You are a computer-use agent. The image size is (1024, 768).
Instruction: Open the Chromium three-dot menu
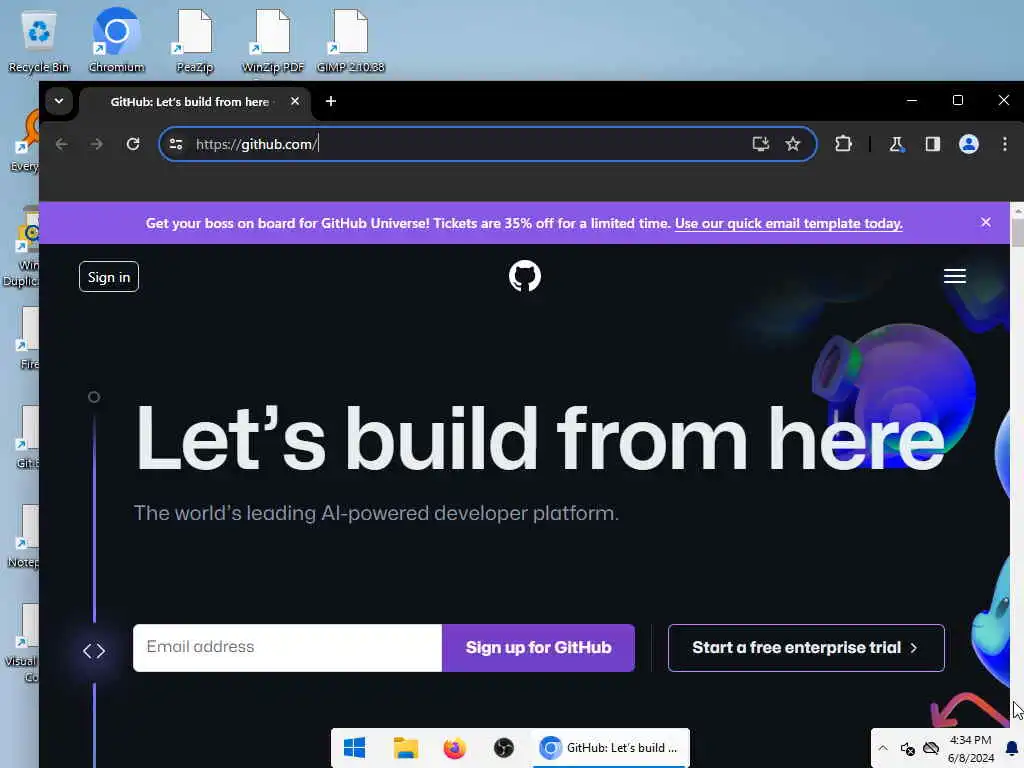(x=1004, y=144)
